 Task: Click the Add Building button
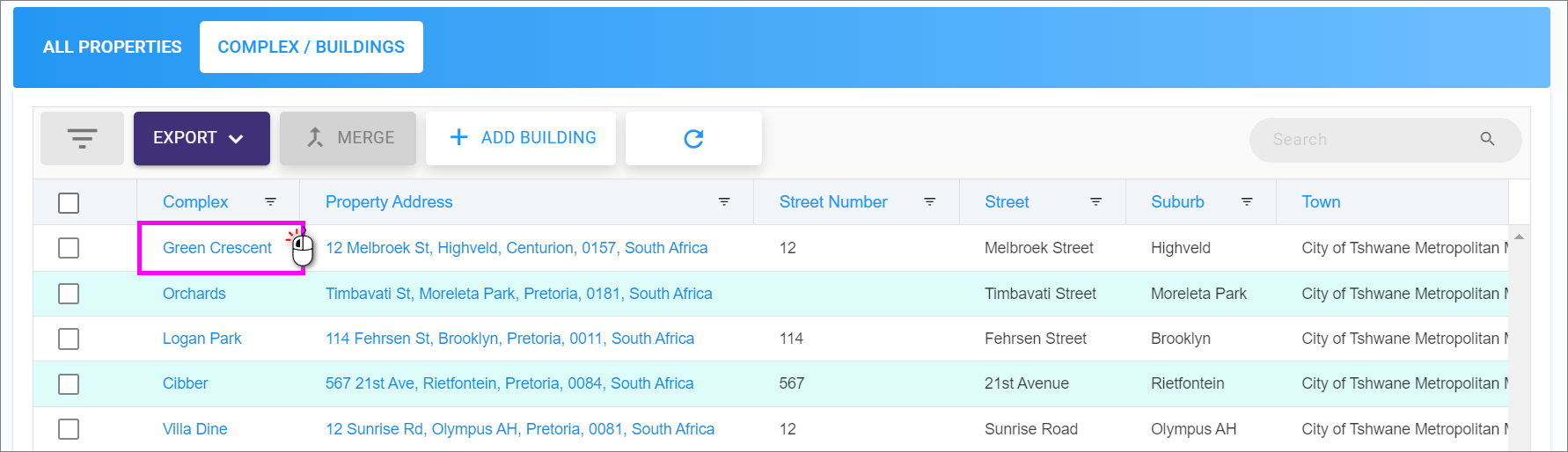pos(521,138)
